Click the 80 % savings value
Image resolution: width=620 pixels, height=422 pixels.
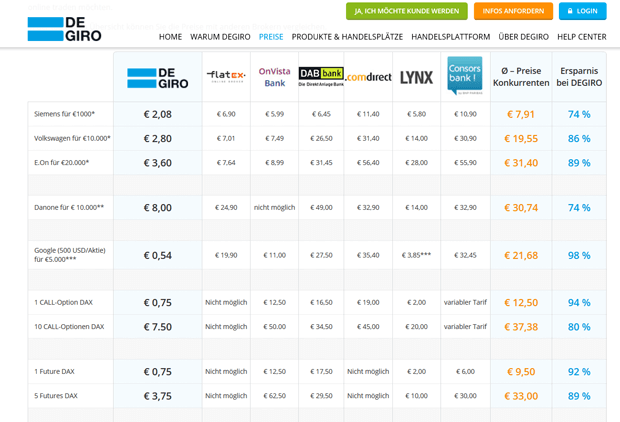[x=579, y=327]
